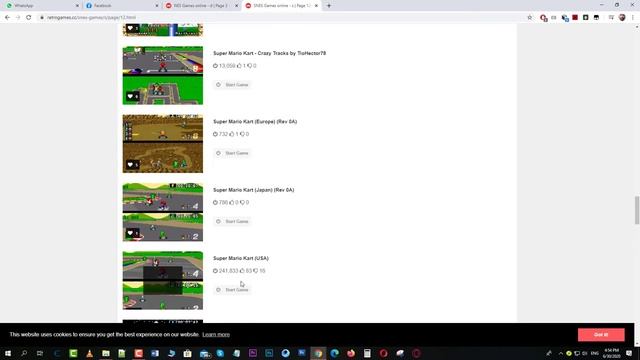Close the WhatsApp tab
Image resolution: width=640 pixels, height=360 pixels.
[x=77, y=6]
